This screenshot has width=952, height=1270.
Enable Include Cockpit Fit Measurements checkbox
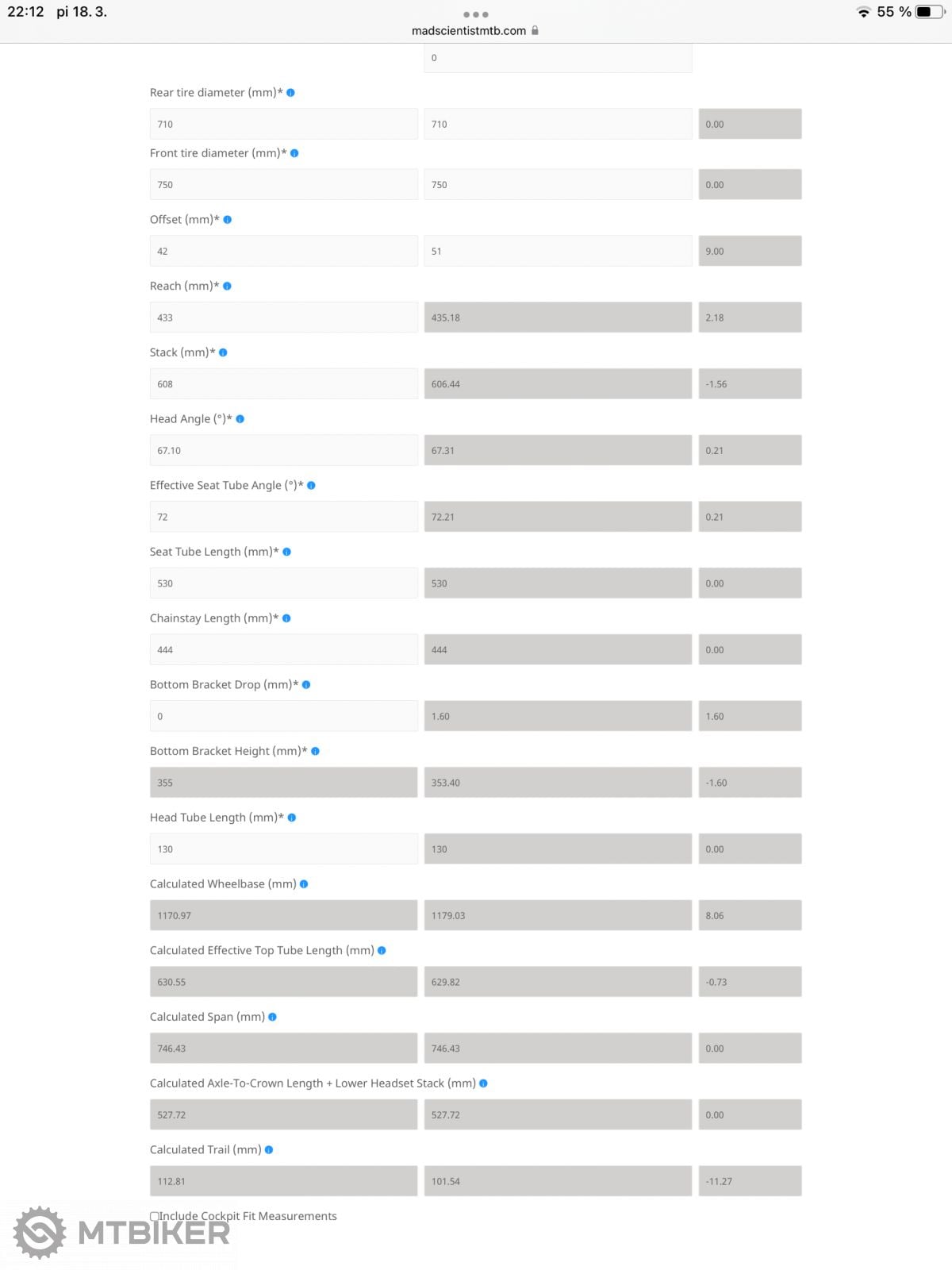(155, 1216)
